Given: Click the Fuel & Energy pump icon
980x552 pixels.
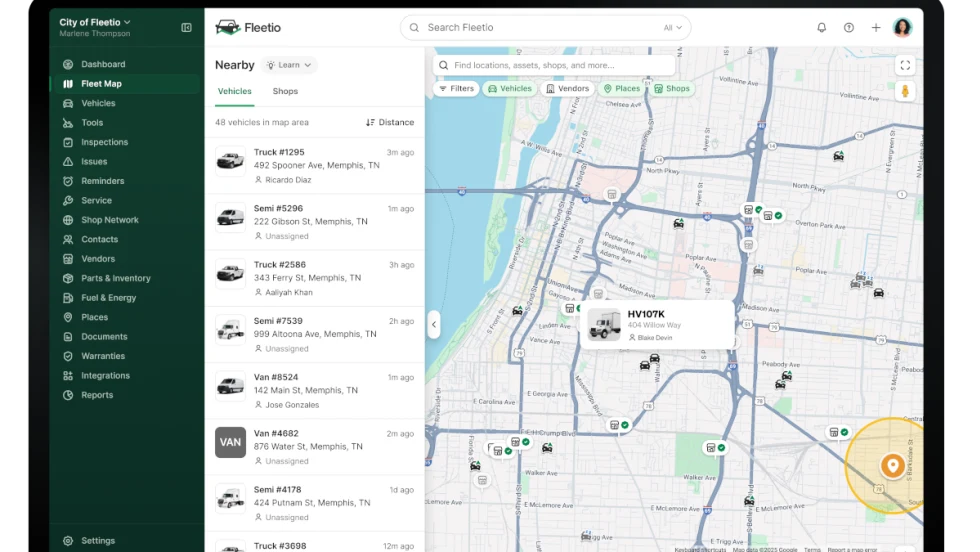Looking at the screenshot, I should [68, 298].
